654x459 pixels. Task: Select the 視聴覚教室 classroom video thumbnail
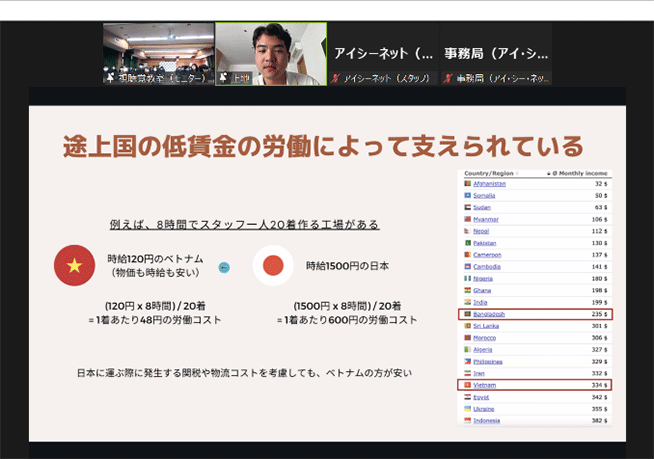tap(158, 54)
